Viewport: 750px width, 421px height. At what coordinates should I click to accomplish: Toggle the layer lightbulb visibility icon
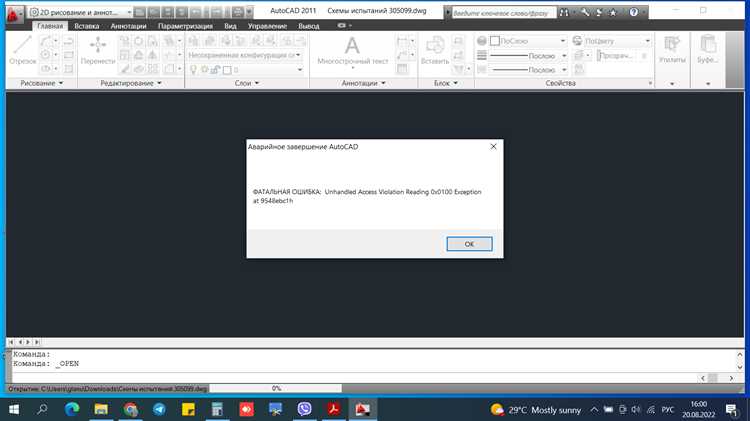click(193, 70)
